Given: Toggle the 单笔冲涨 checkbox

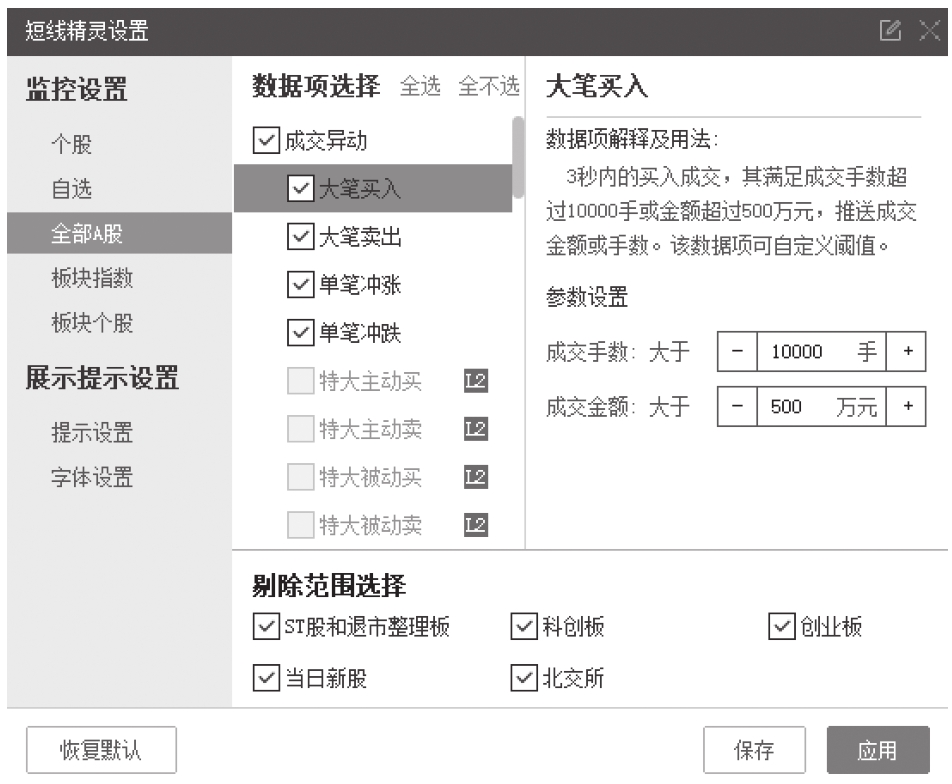Looking at the screenshot, I should tap(301, 284).
